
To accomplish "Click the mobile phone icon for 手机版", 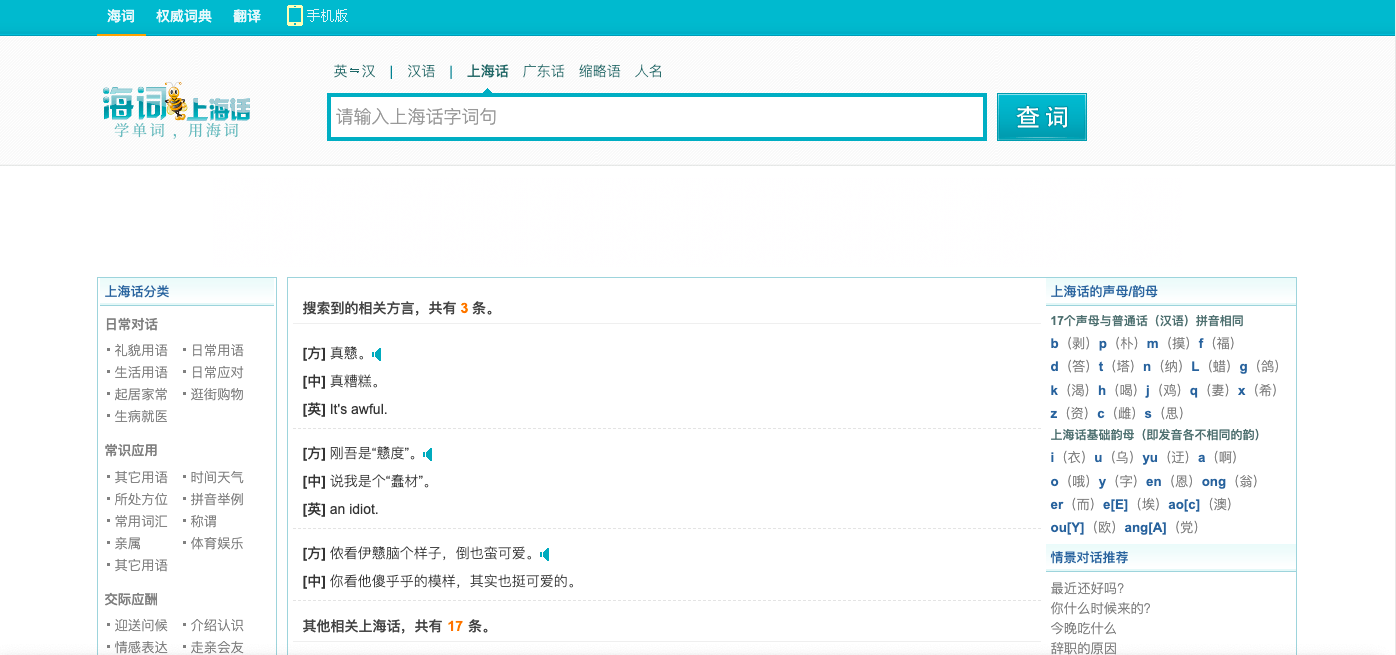I will pyautogui.click(x=295, y=16).
